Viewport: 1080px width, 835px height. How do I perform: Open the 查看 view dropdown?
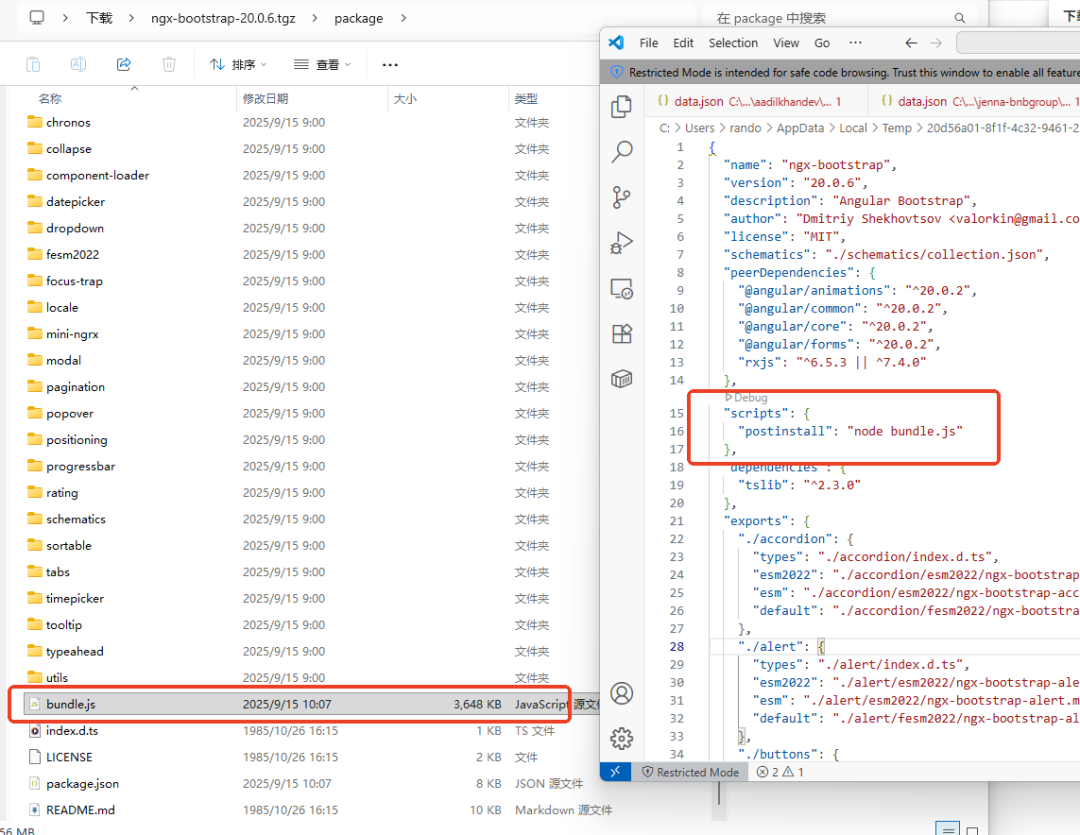322,64
